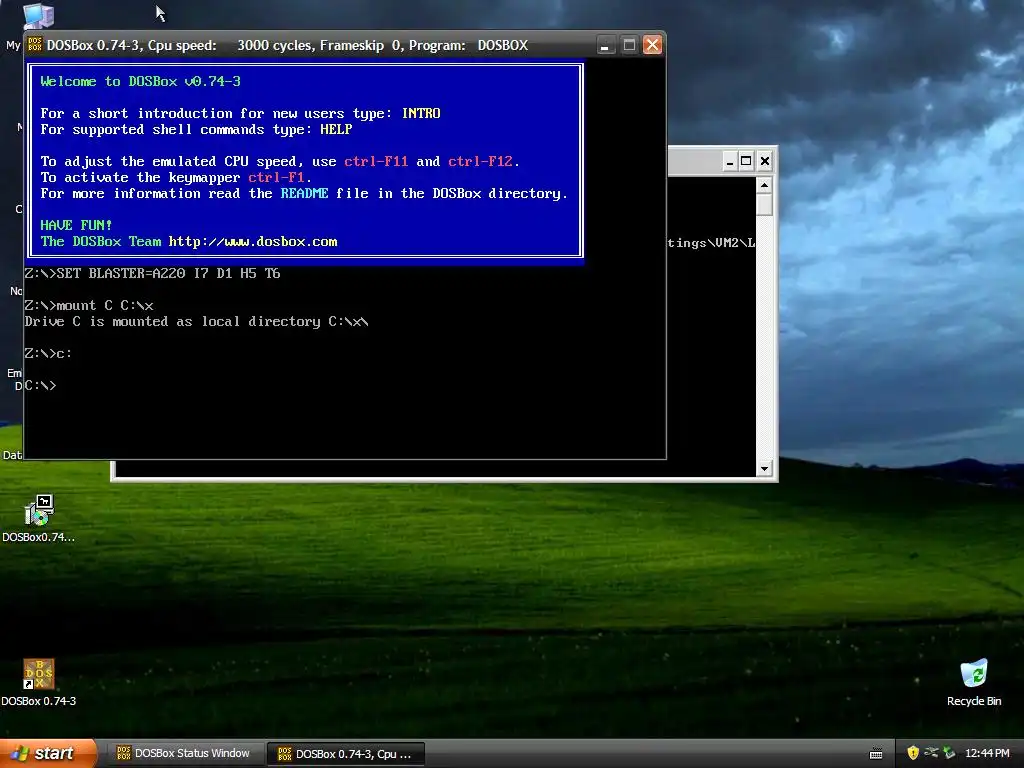This screenshot has width=1024, height=768.
Task: Click the http://www.dosbox.com text
Action: [x=253, y=242]
